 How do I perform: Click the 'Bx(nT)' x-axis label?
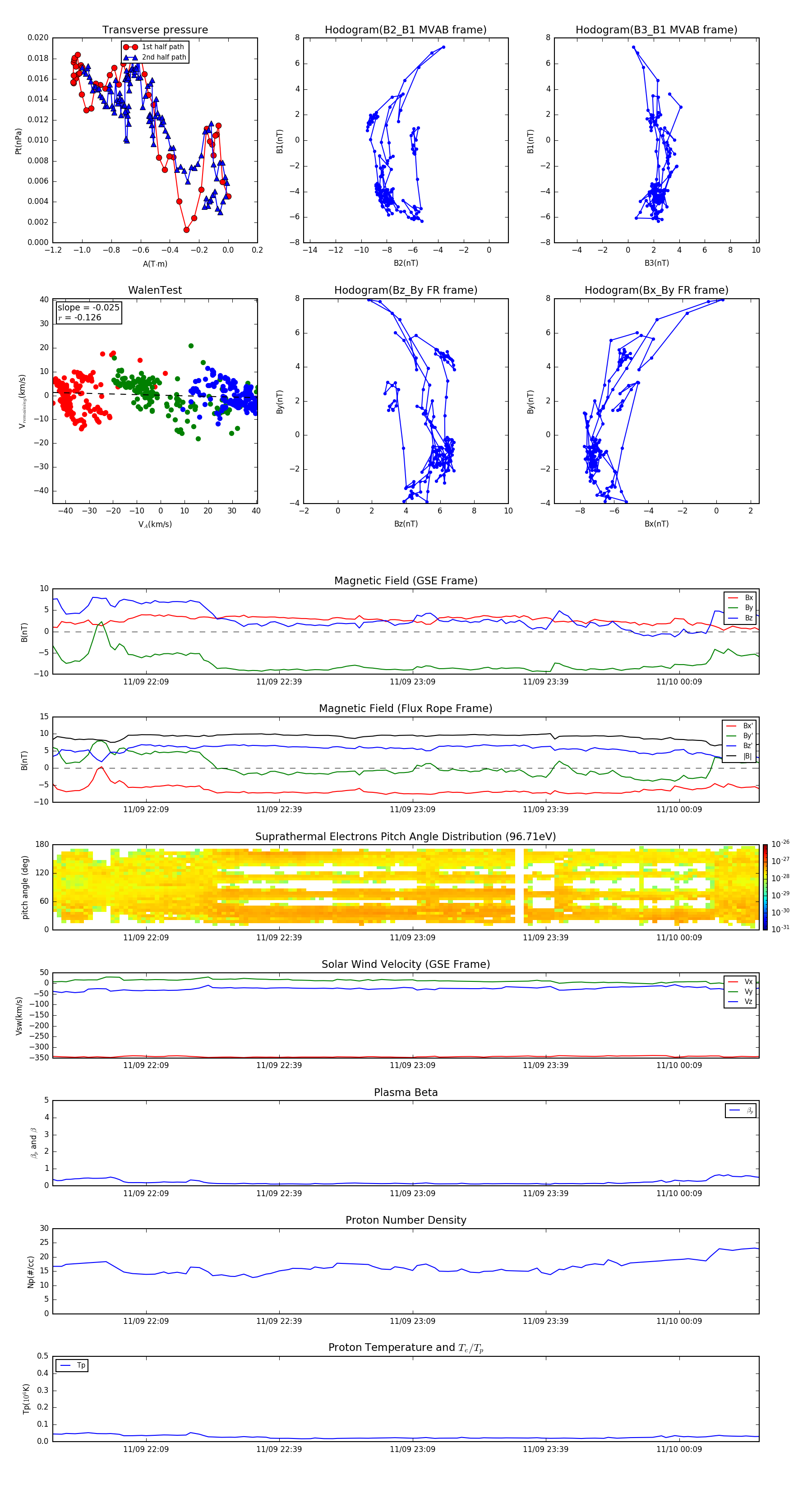point(656,524)
